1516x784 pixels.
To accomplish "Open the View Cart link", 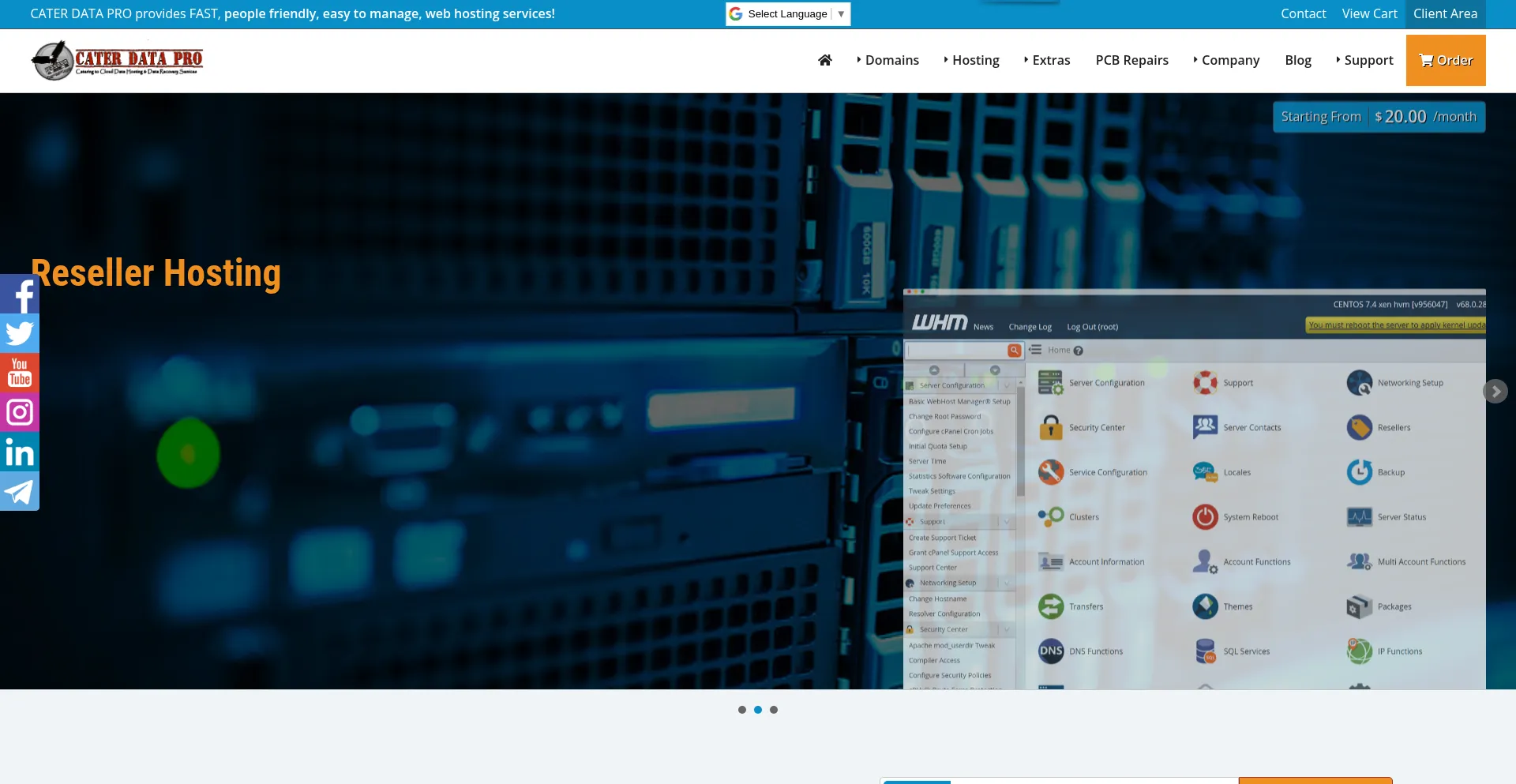I will pos(1370,13).
